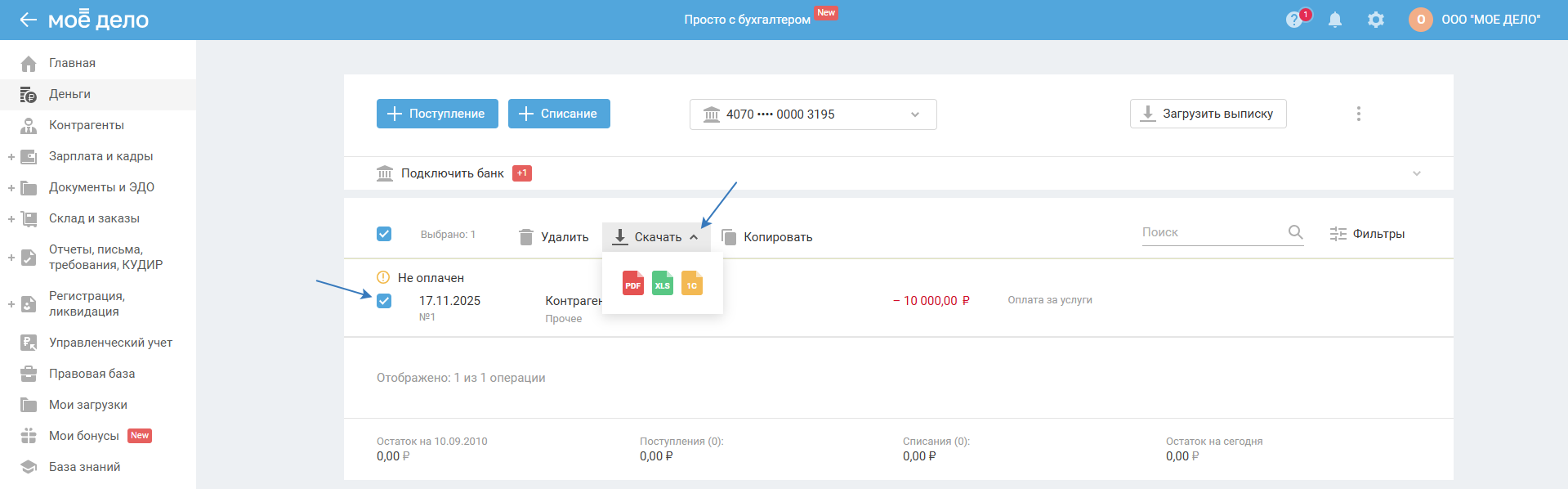Click the Не оплачен warning status icon

point(383,277)
